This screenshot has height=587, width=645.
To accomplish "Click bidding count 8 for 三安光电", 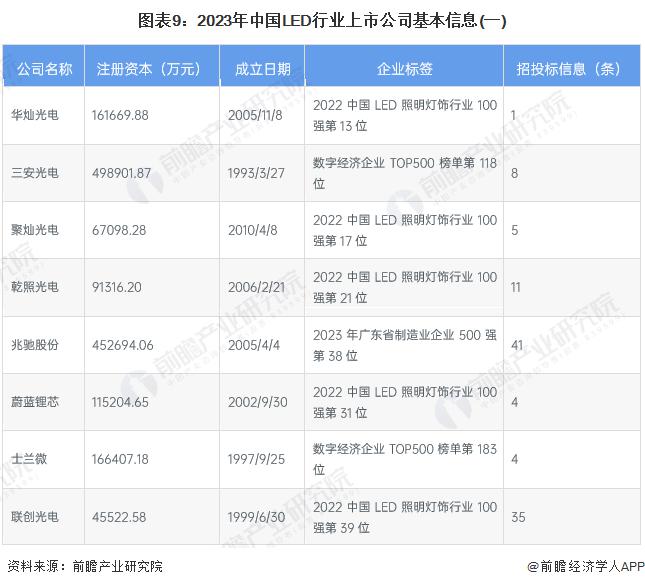I will tap(515, 173).
